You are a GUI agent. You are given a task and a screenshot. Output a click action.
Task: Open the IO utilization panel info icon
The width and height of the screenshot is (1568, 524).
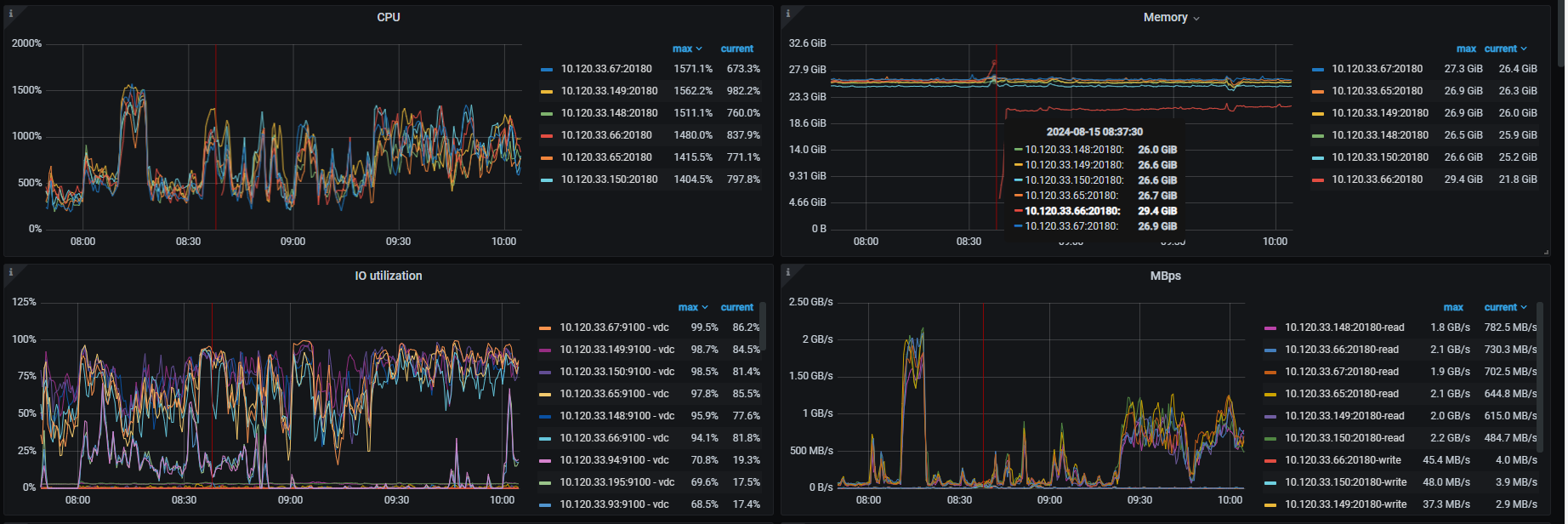point(10,272)
